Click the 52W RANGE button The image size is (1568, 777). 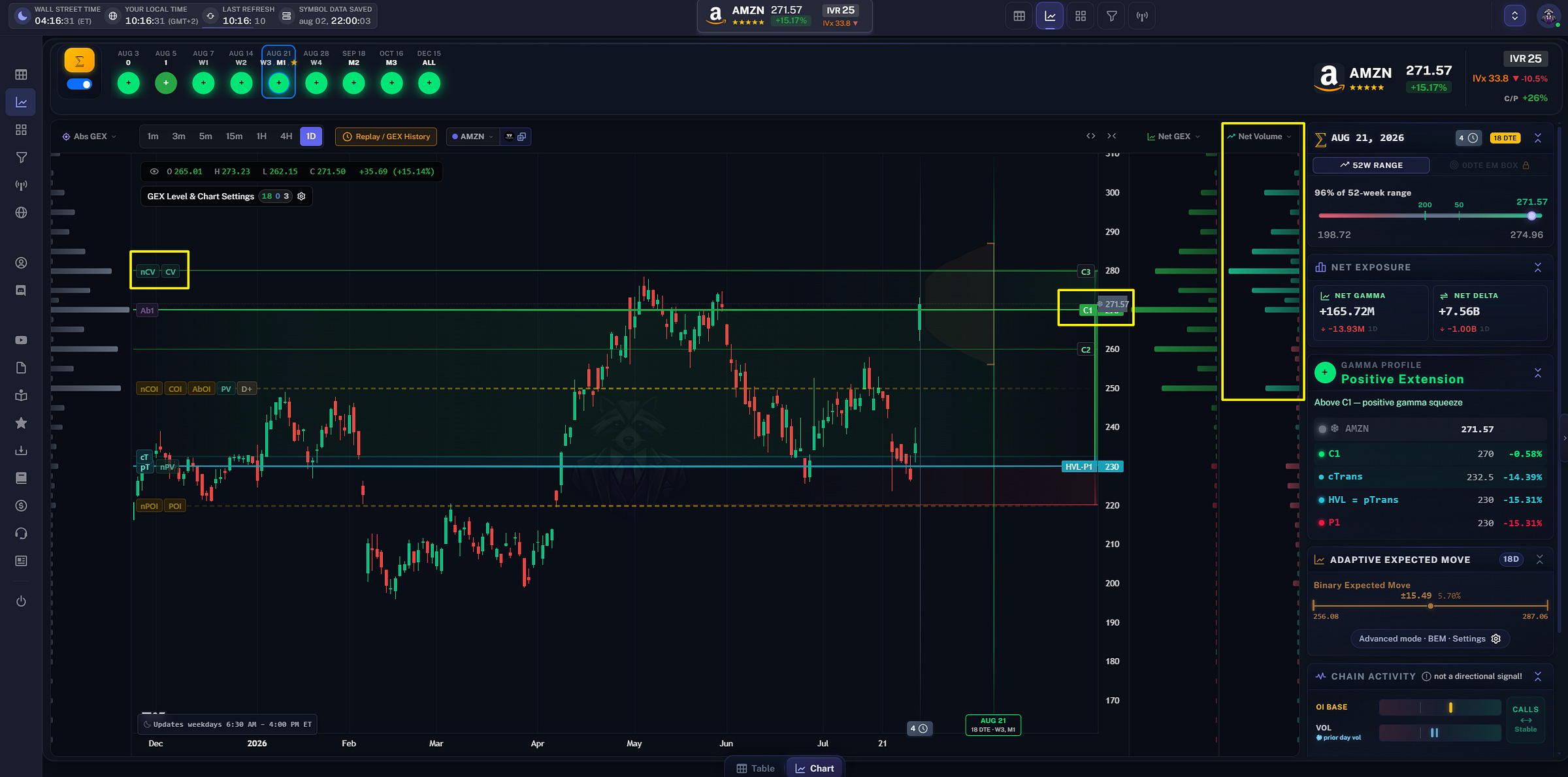(1371, 165)
